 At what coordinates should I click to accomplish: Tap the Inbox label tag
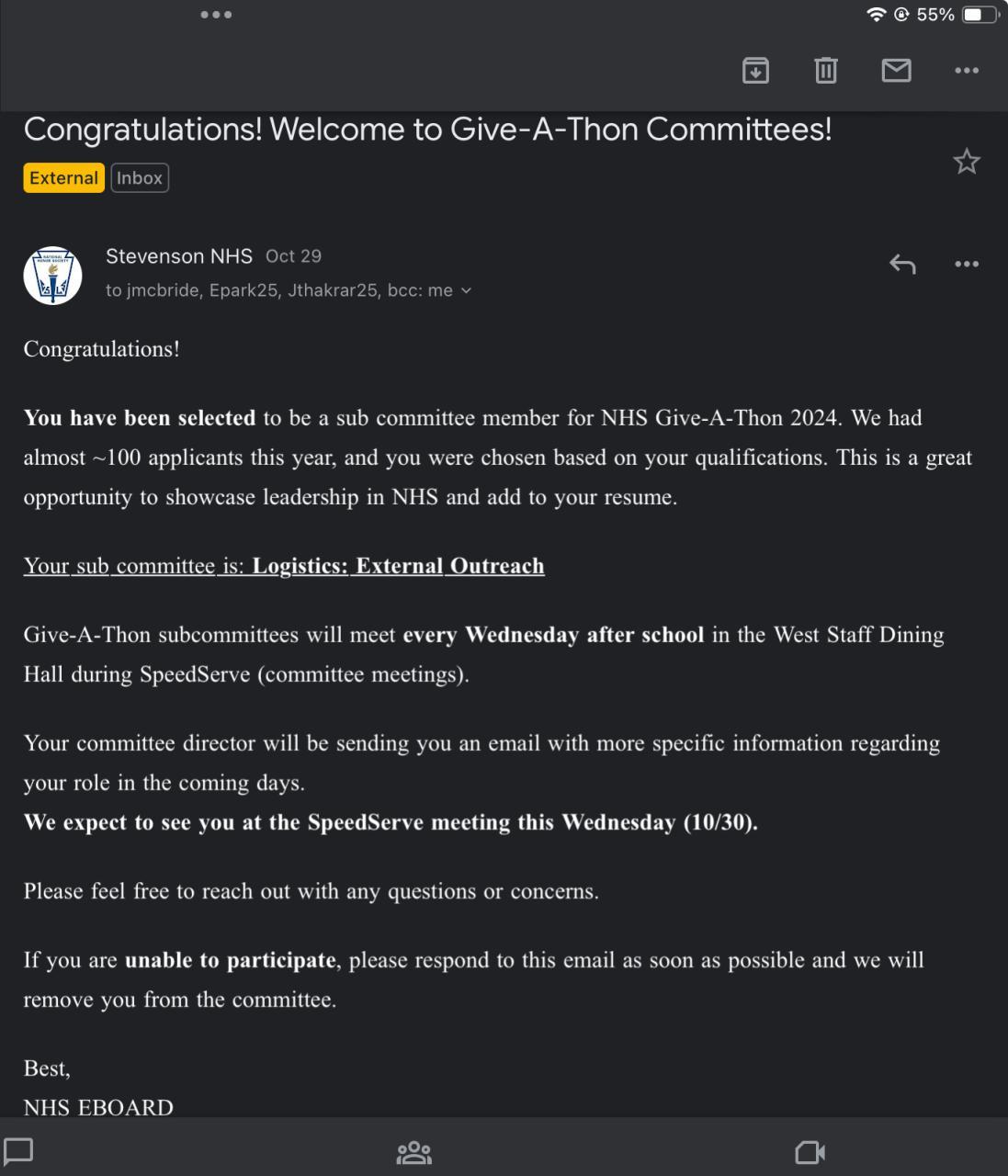pyautogui.click(x=140, y=178)
